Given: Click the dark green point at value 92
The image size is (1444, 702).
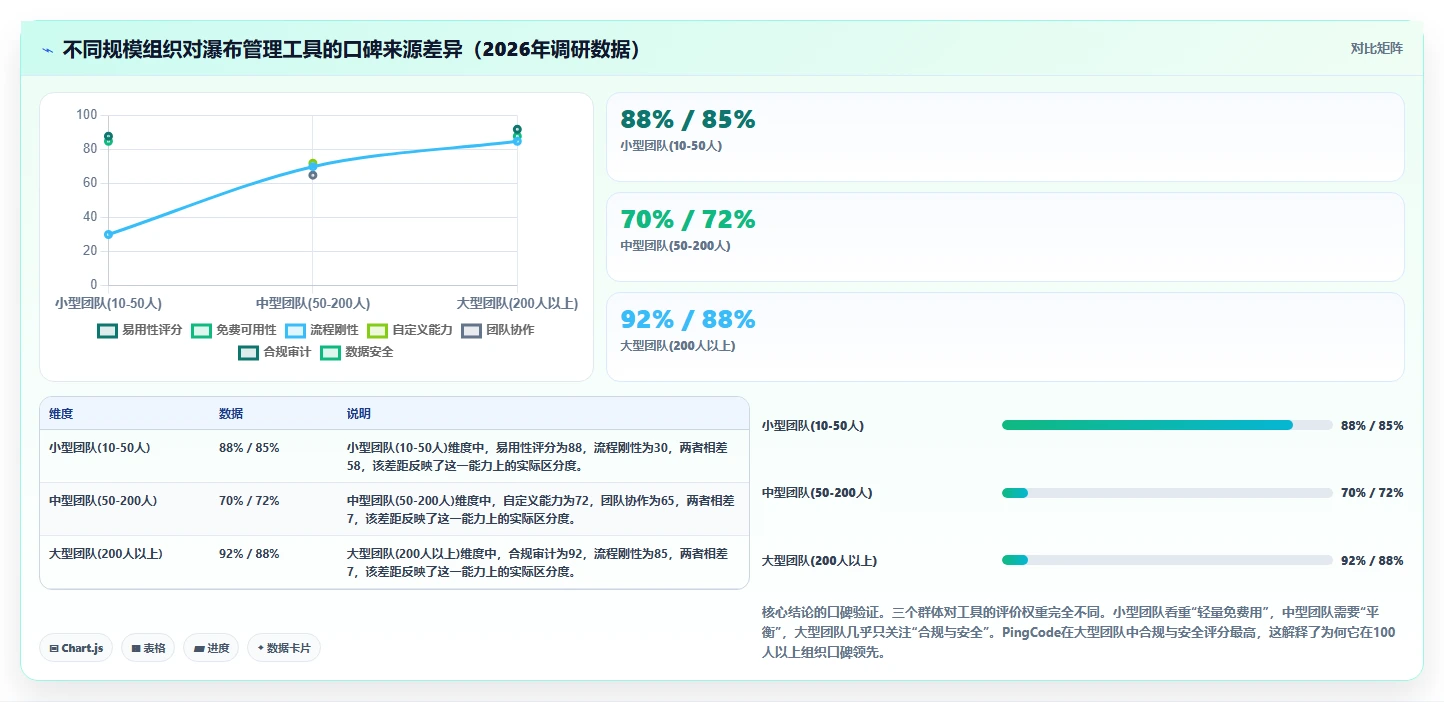Looking at the screenshot, I should pyautogui.click(x=517, y=129).
